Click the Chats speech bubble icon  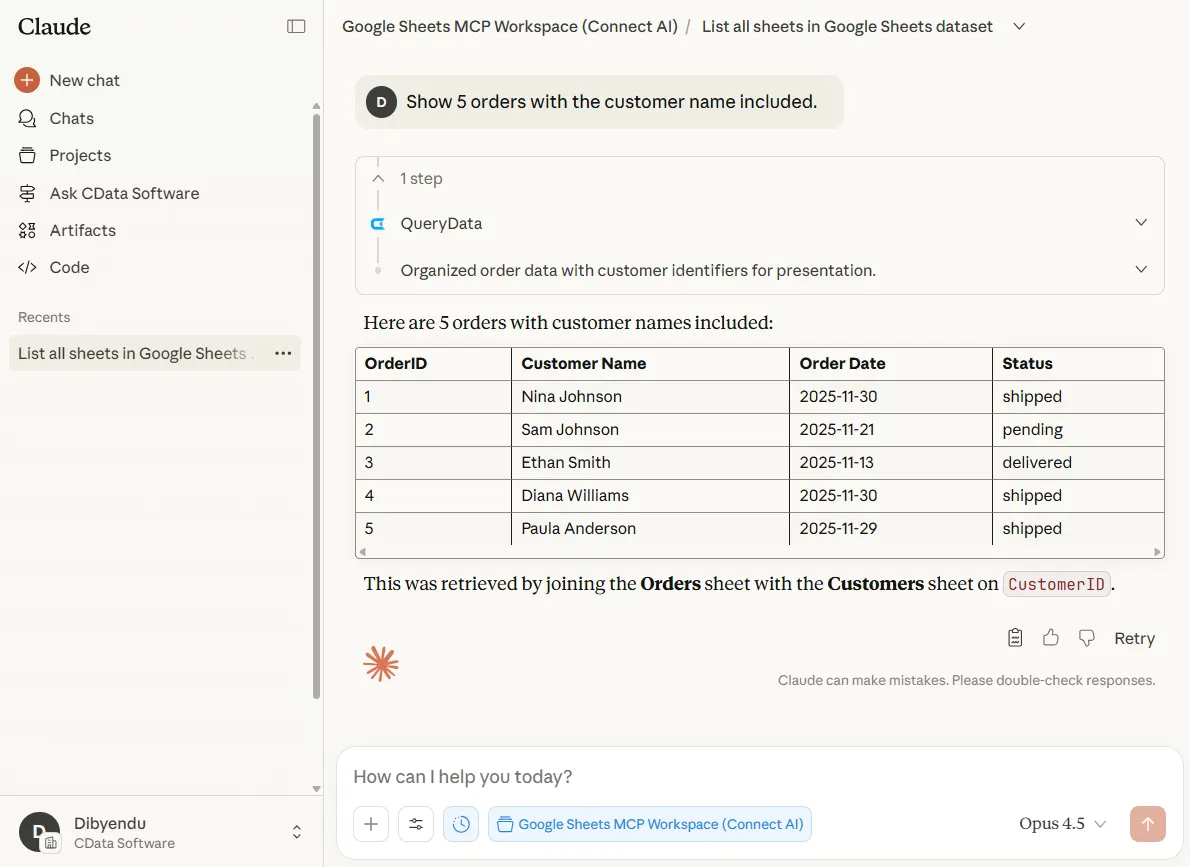(x=27, y=118)
